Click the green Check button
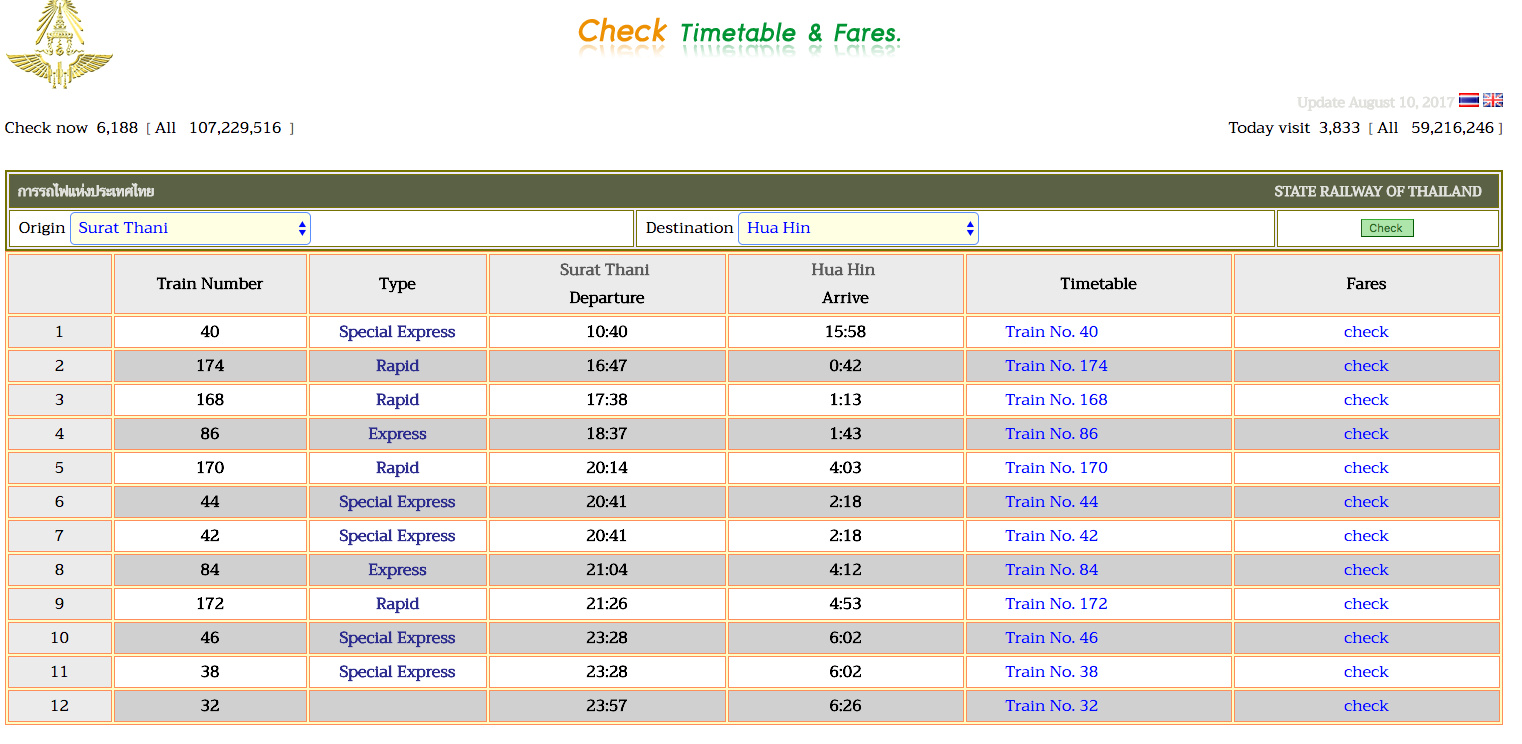1522x744 pixels. (1386, 228)
